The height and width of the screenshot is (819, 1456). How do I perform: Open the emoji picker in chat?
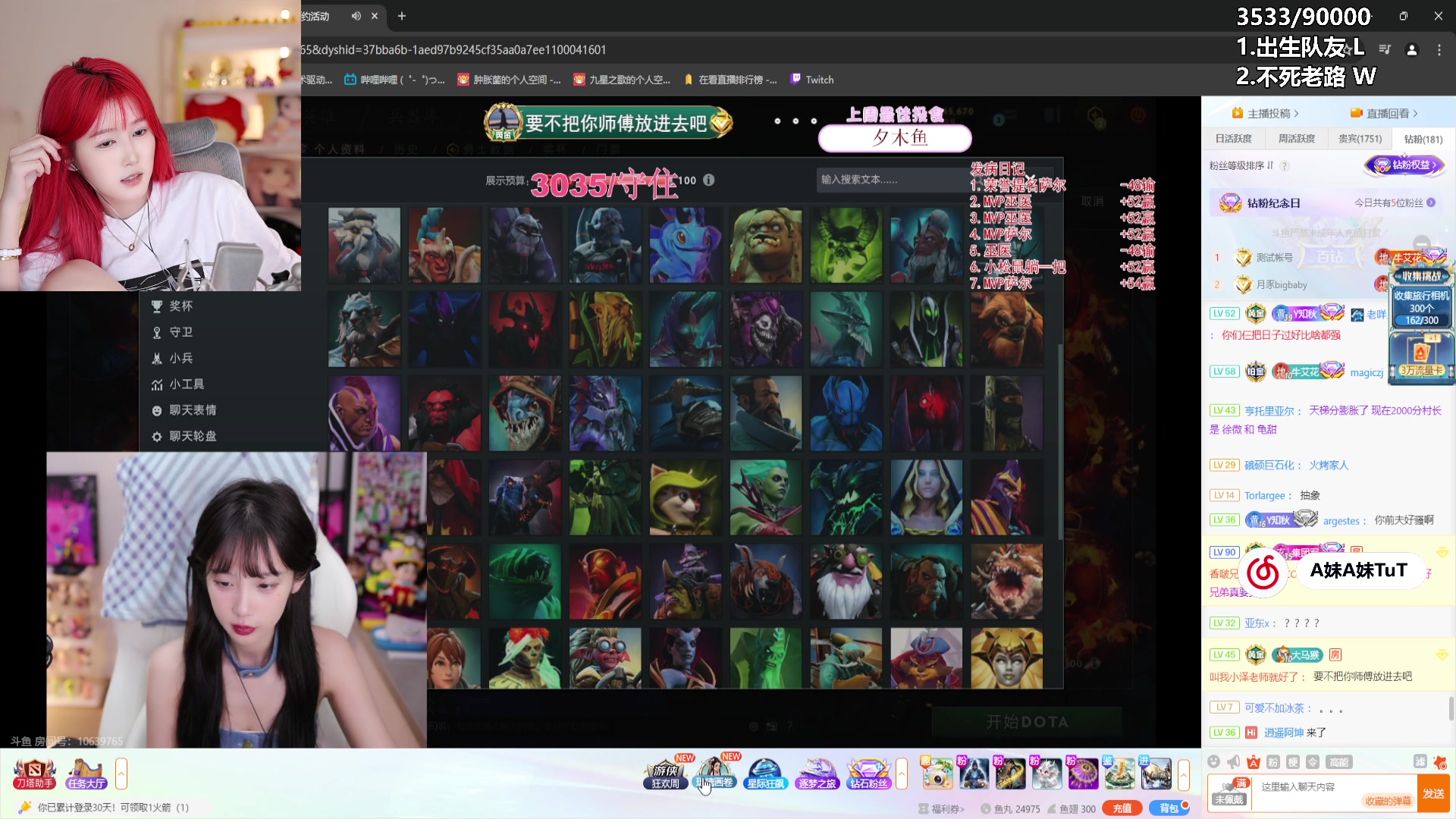coord(1214,762)
